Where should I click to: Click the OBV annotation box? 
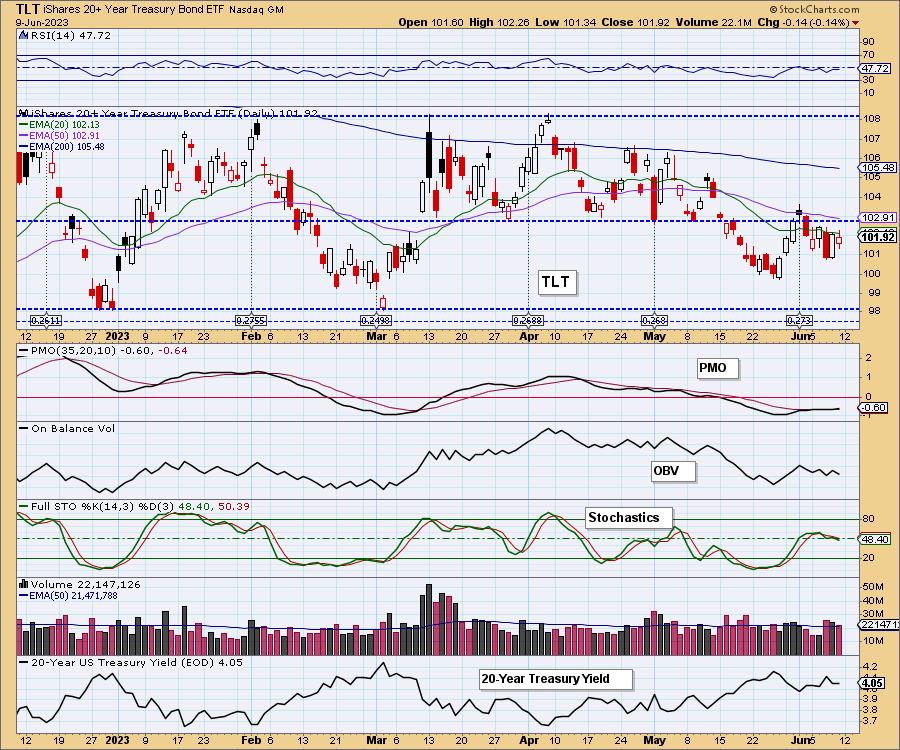point(673,471)
